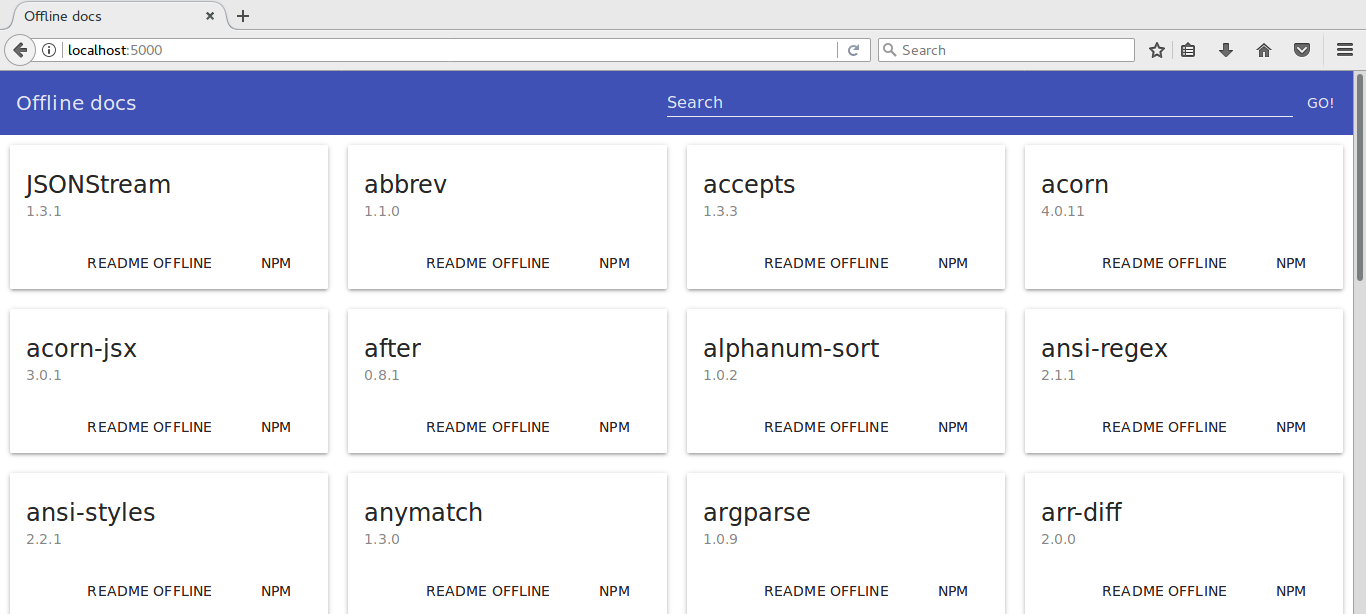Screen dimensions: 1366x614
Task: Focus the localhost:5000 address bar
Action: pos(450,50)
